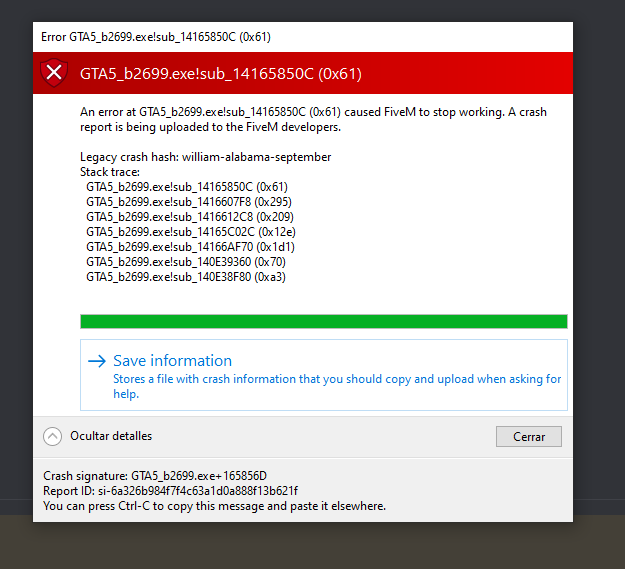Click the Ocultar detalles label
The height and width of the screenshot is (569, 625).
[111, 436]
